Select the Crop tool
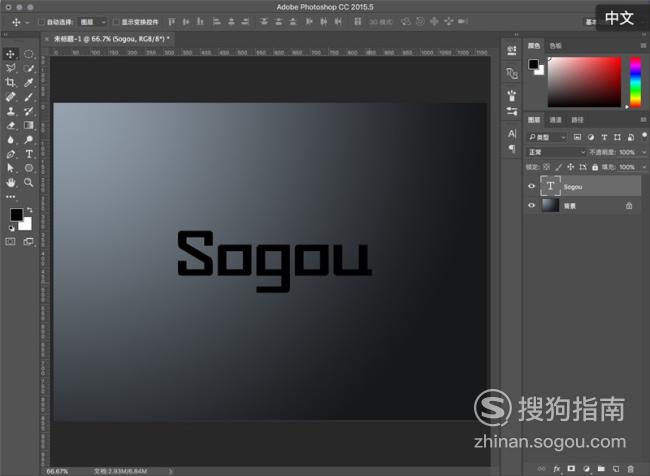 click(x=10, y=83)
